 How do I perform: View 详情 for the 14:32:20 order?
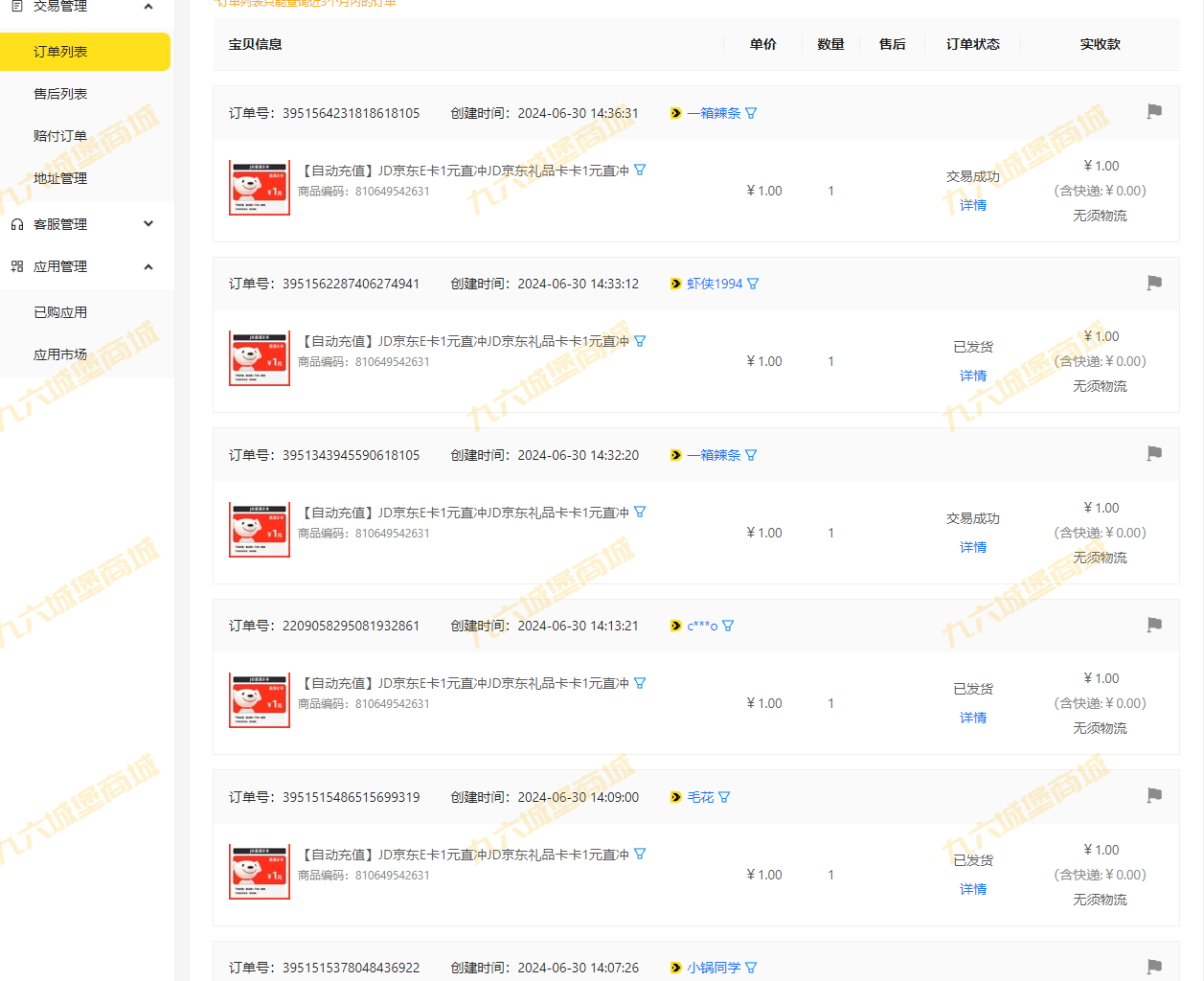click(x=973, y=547)
